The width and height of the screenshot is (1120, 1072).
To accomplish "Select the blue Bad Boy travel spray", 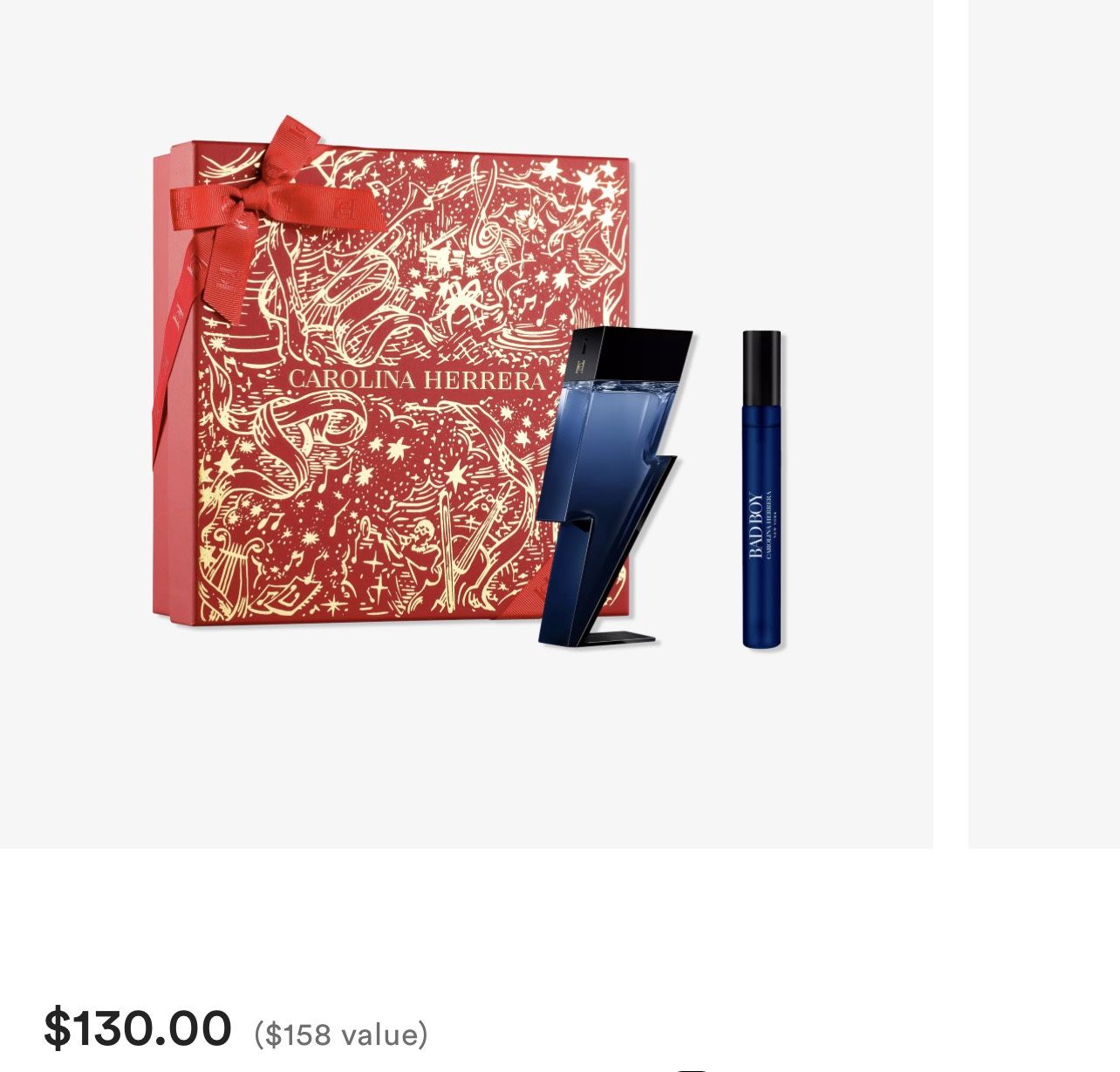I will [x=761, y=488].
